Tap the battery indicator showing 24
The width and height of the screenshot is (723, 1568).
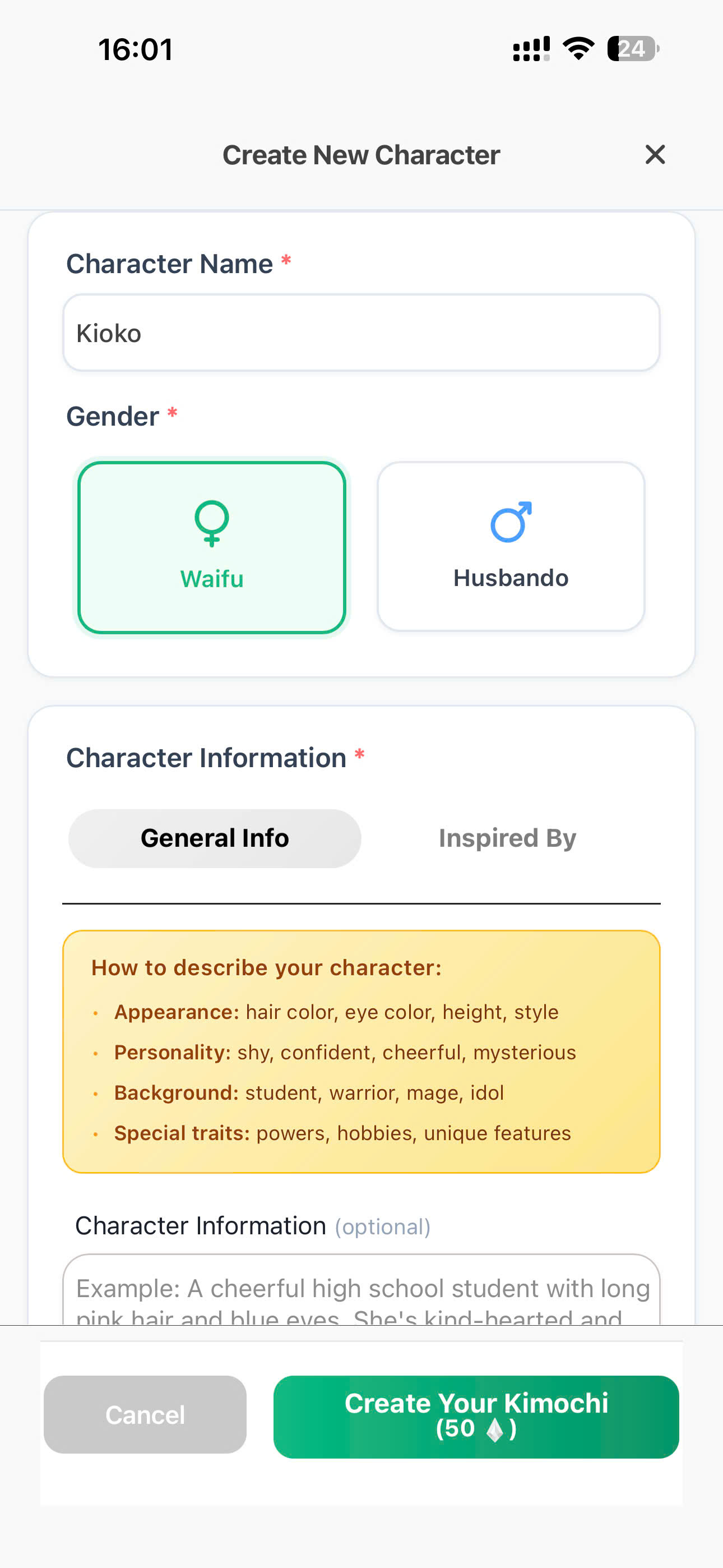[631, 49]
